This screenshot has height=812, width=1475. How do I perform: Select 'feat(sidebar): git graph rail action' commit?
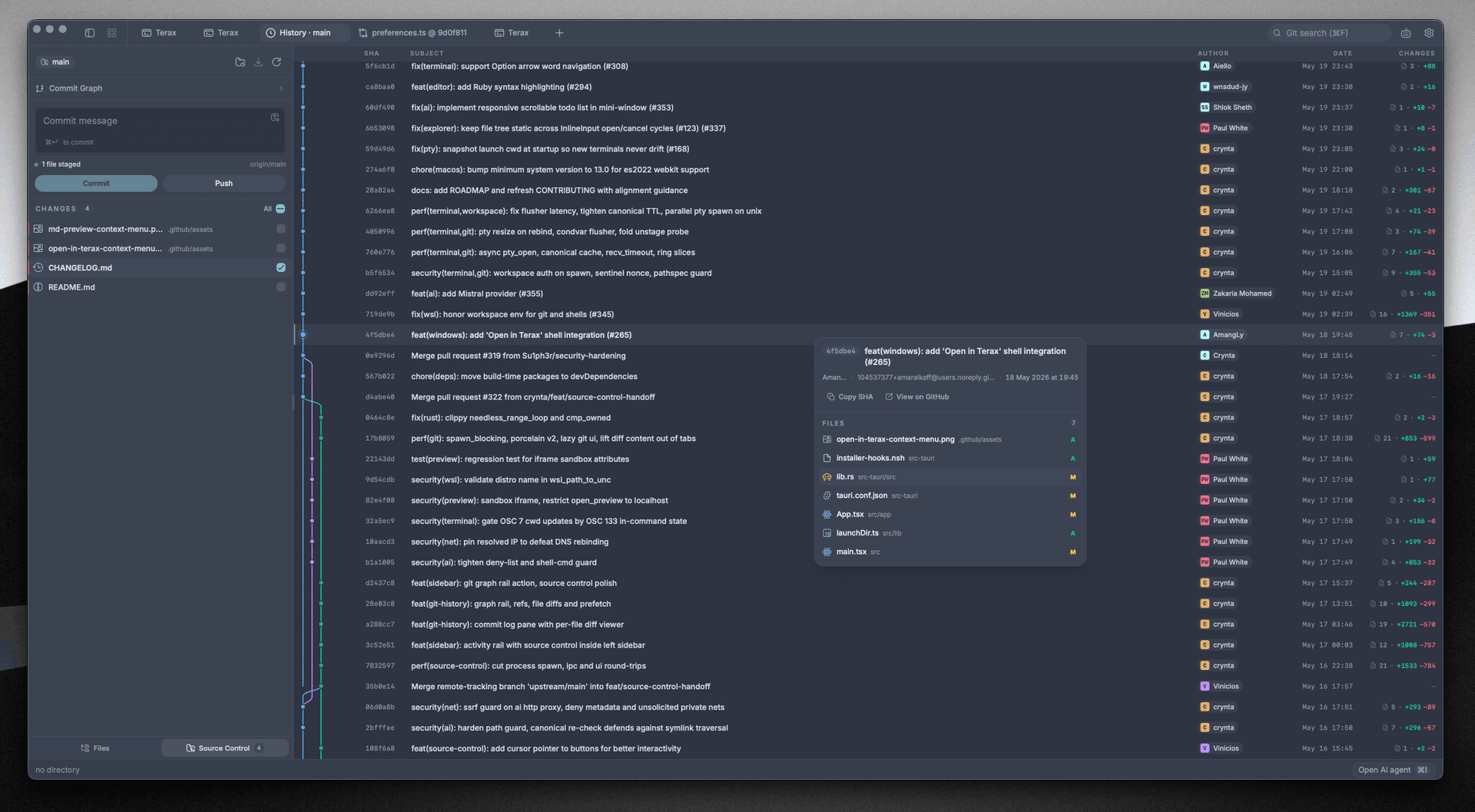point(867,583)
